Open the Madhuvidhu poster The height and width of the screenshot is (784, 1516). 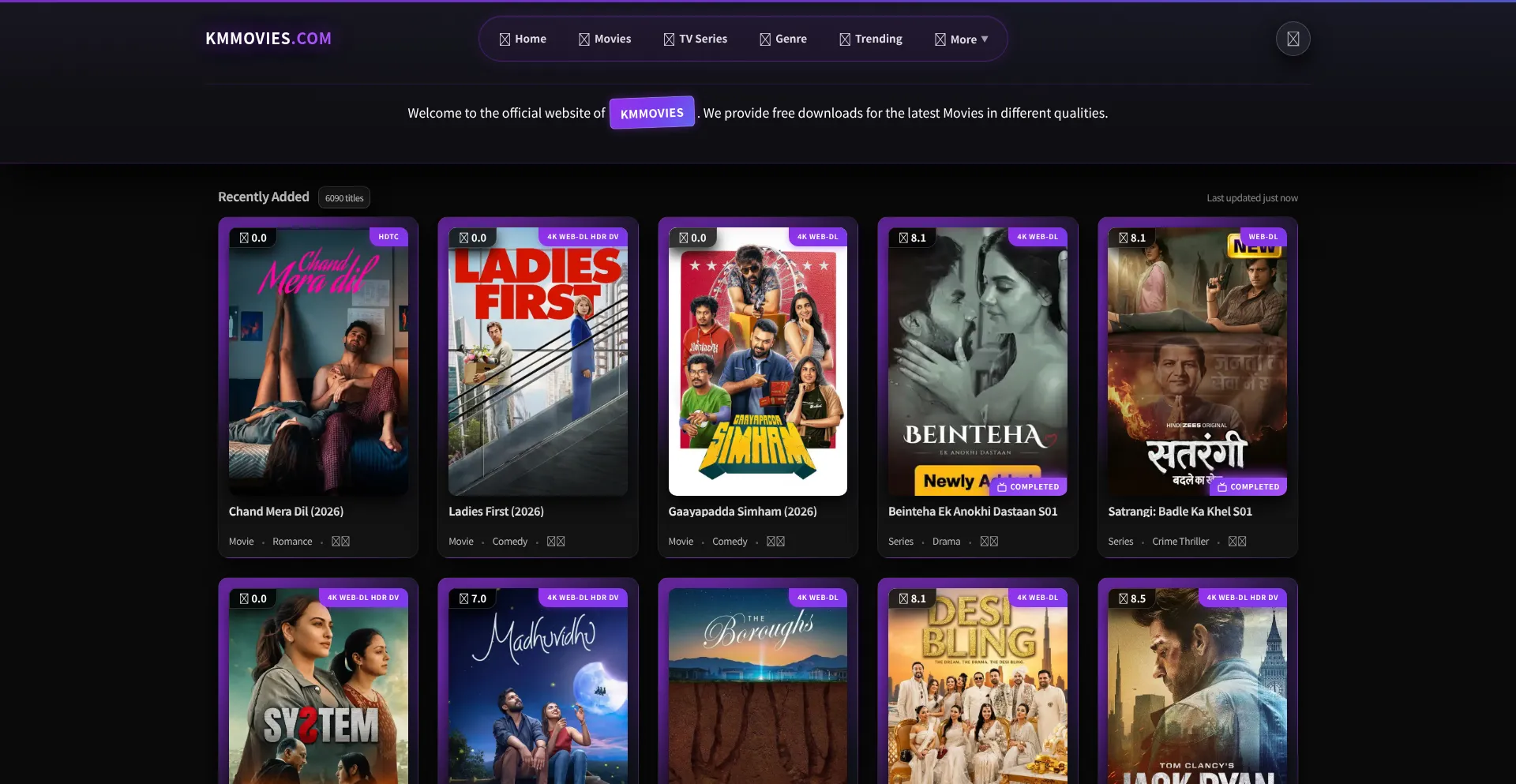pyautogui.click(x=538, y=686)
